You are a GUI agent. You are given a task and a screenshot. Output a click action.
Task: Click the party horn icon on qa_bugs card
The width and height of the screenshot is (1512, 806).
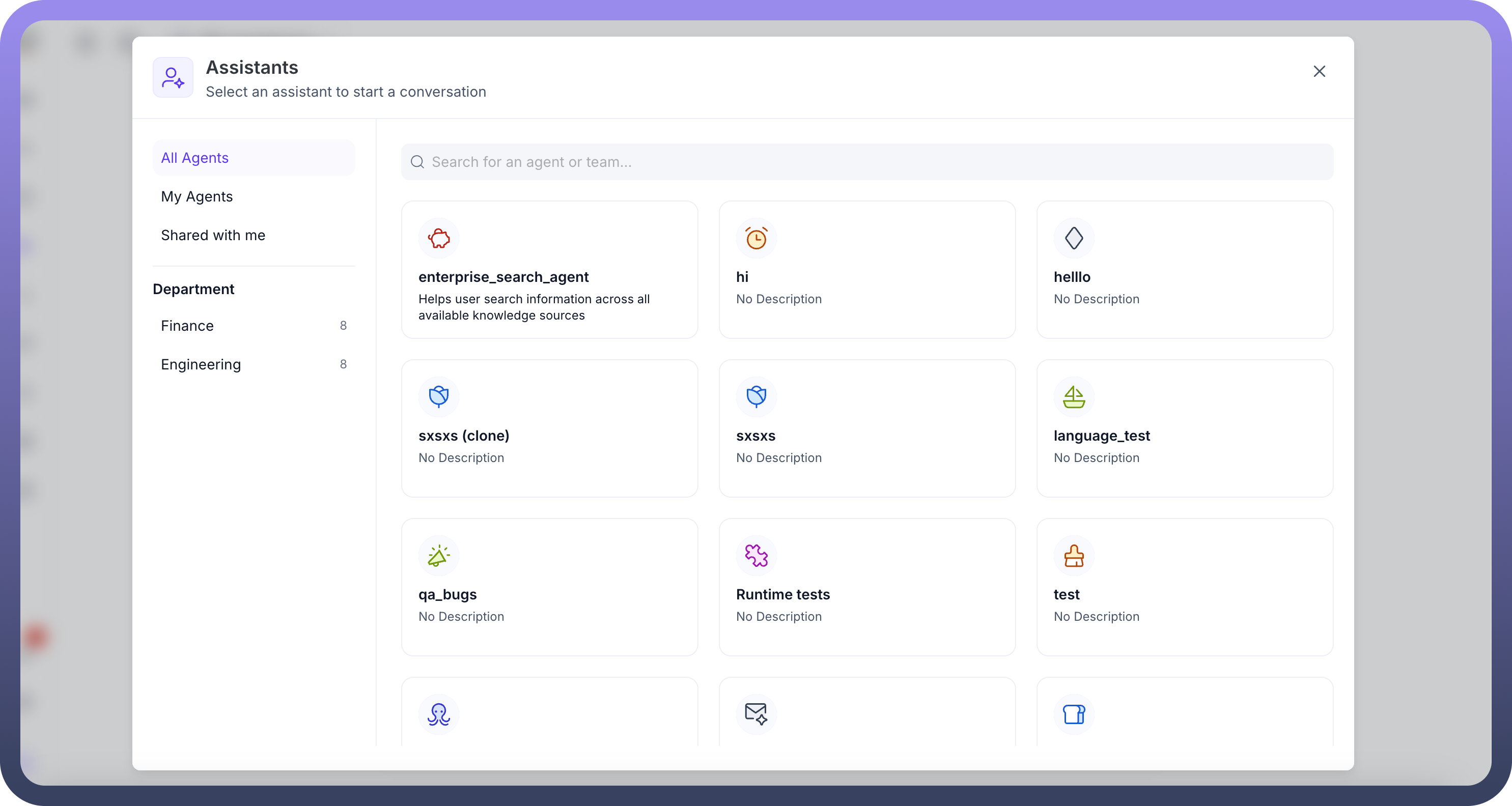pyautogui.click(x=438, y=556)
